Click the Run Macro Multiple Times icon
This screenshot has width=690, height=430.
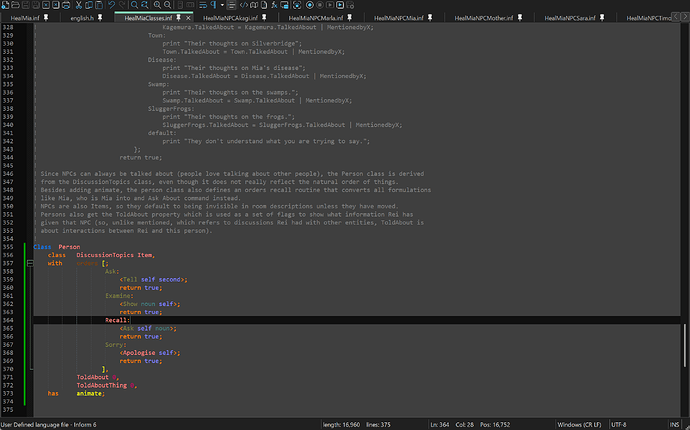click(x=340, y=5)
